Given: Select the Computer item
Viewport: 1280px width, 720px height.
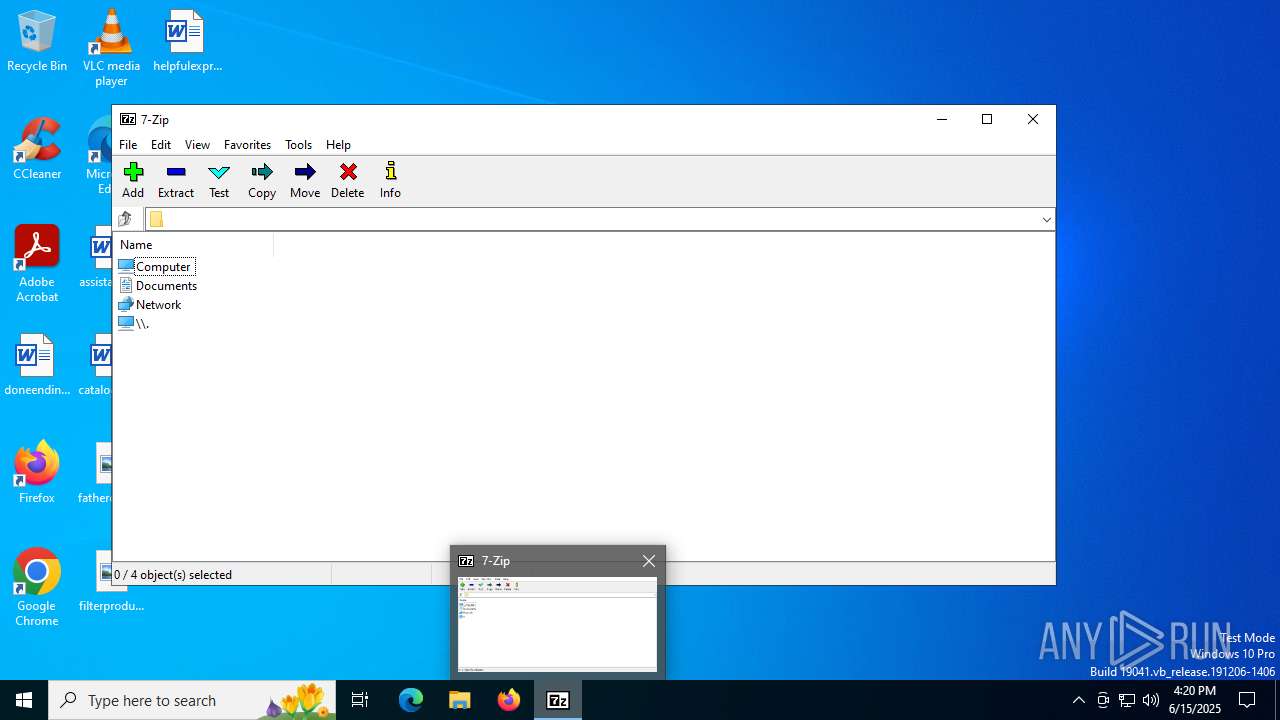Looking at the screenshot, I should point(156,267).
